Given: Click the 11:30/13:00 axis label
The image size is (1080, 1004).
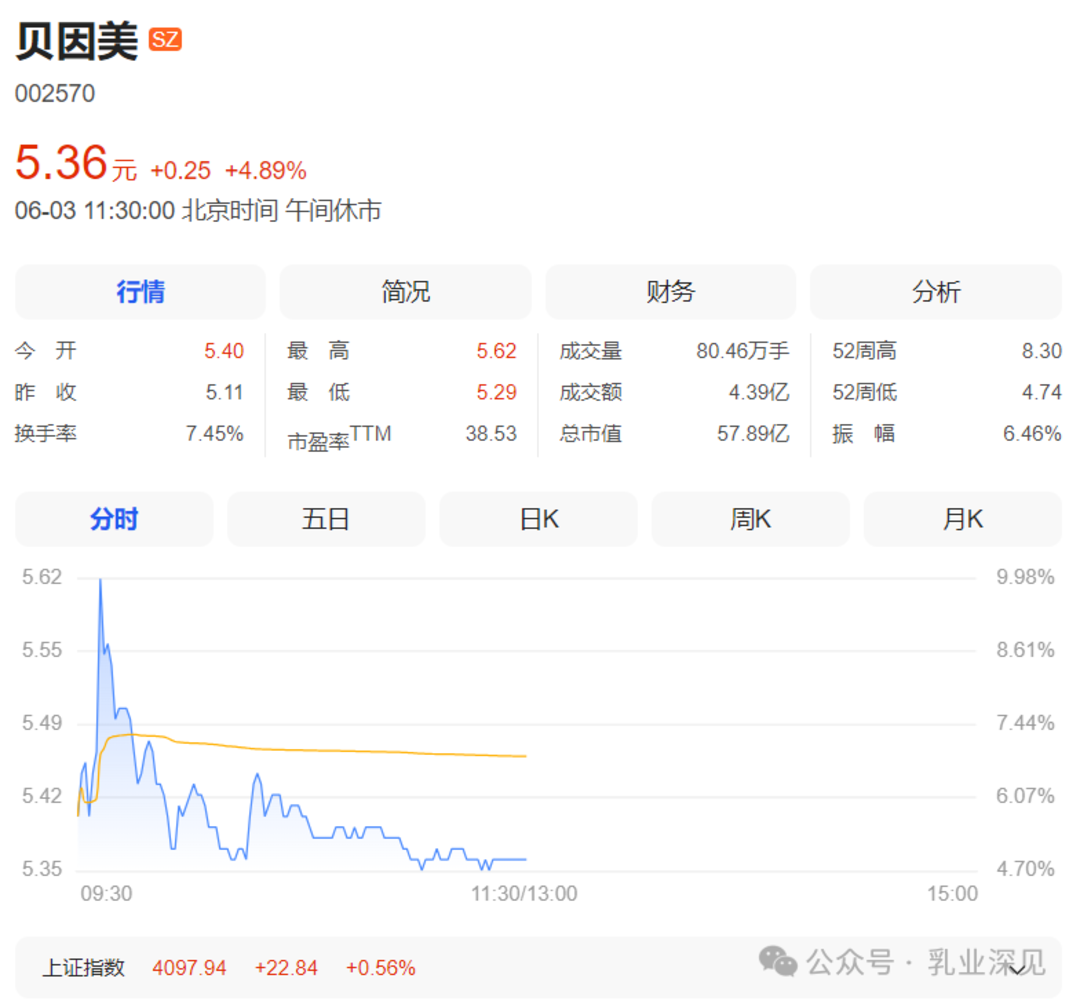Looking at the screenshot, I should click(524, 894).
